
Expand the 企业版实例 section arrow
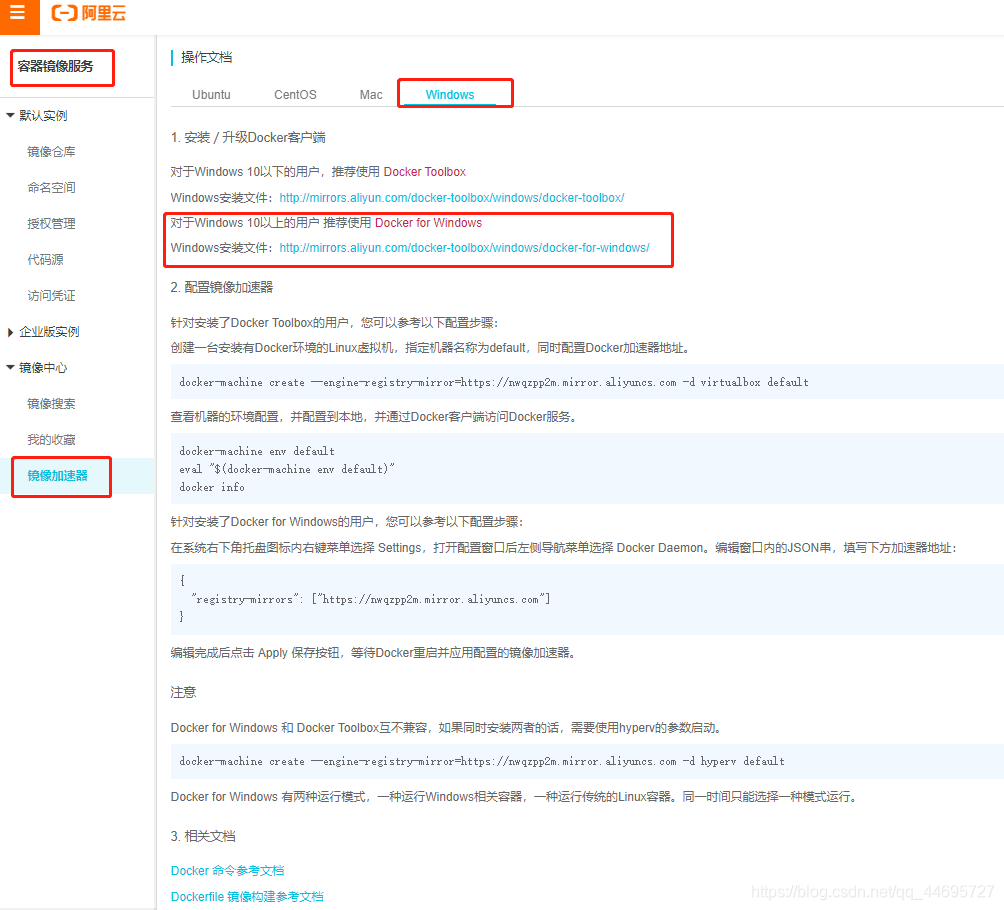10,332
